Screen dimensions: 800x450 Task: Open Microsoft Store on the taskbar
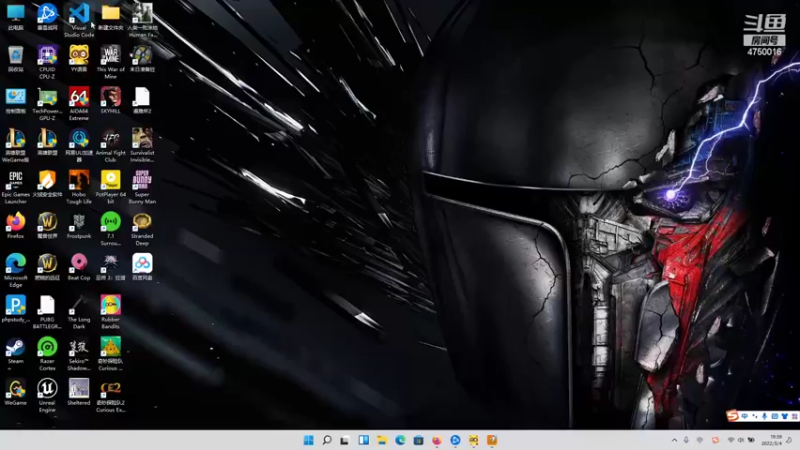(418, 440)
